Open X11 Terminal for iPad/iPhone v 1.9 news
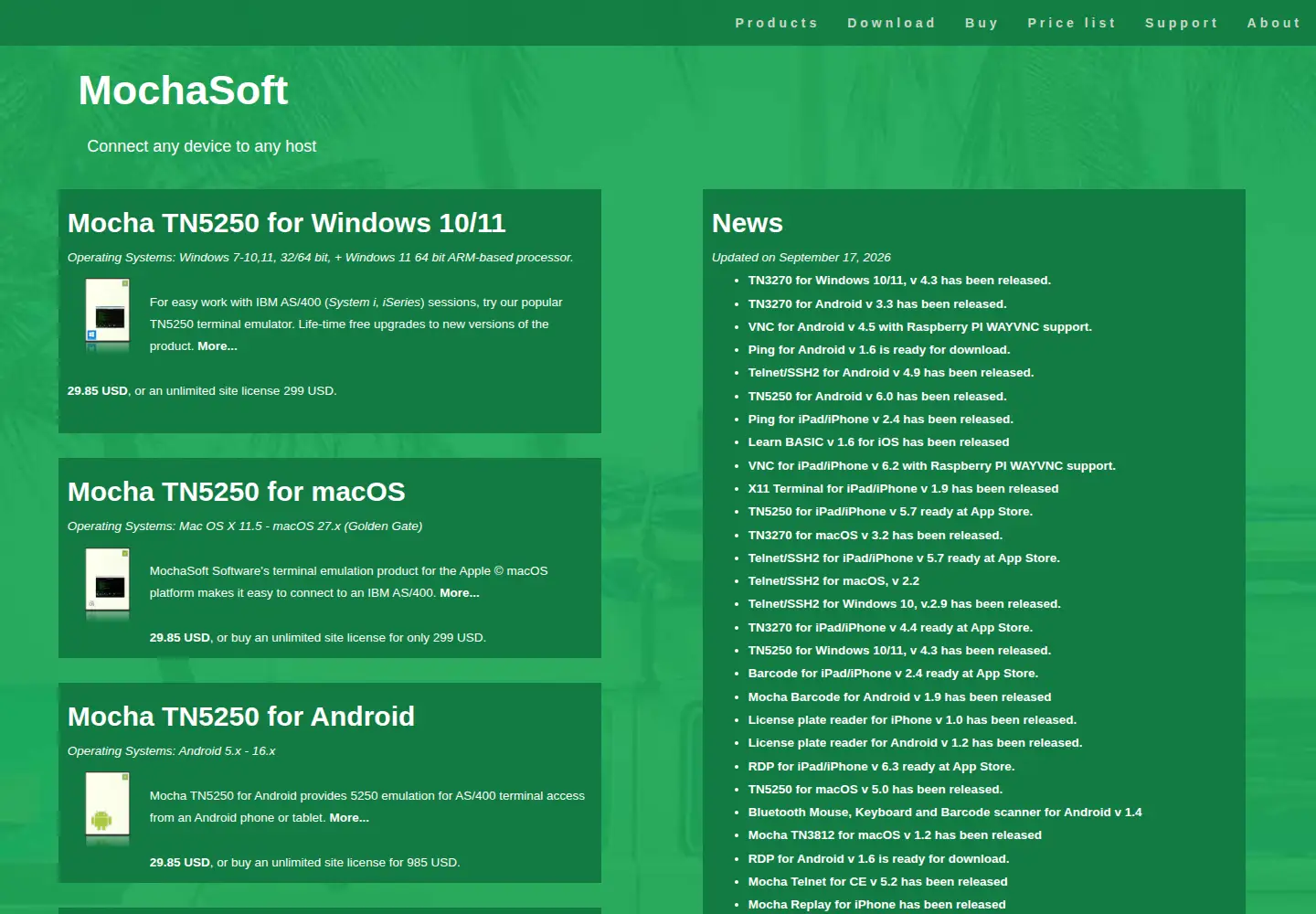The image size is (1316, 914). coord(904,489)
